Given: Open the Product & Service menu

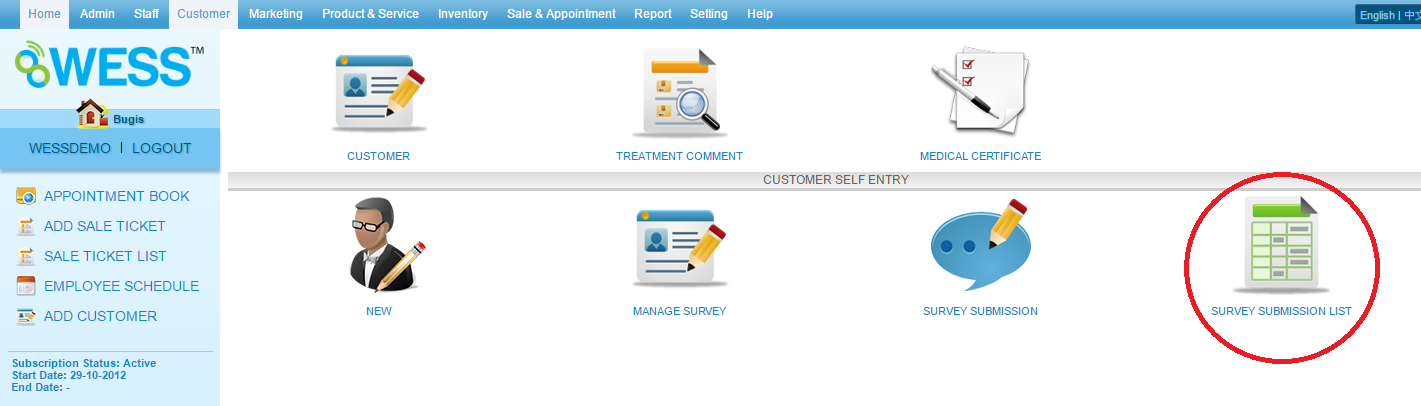Looking at the screenshot, I should [370, 14].
